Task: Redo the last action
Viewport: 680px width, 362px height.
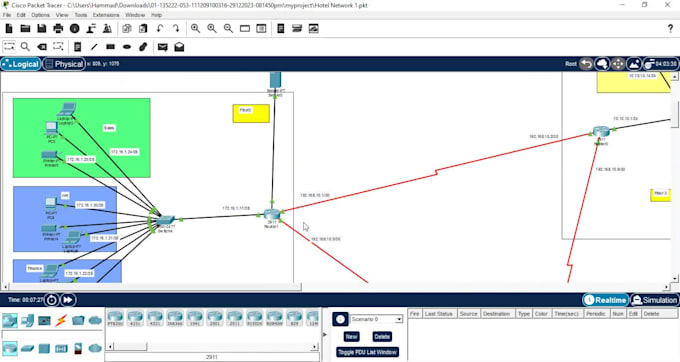Action: tap(176, 29)
